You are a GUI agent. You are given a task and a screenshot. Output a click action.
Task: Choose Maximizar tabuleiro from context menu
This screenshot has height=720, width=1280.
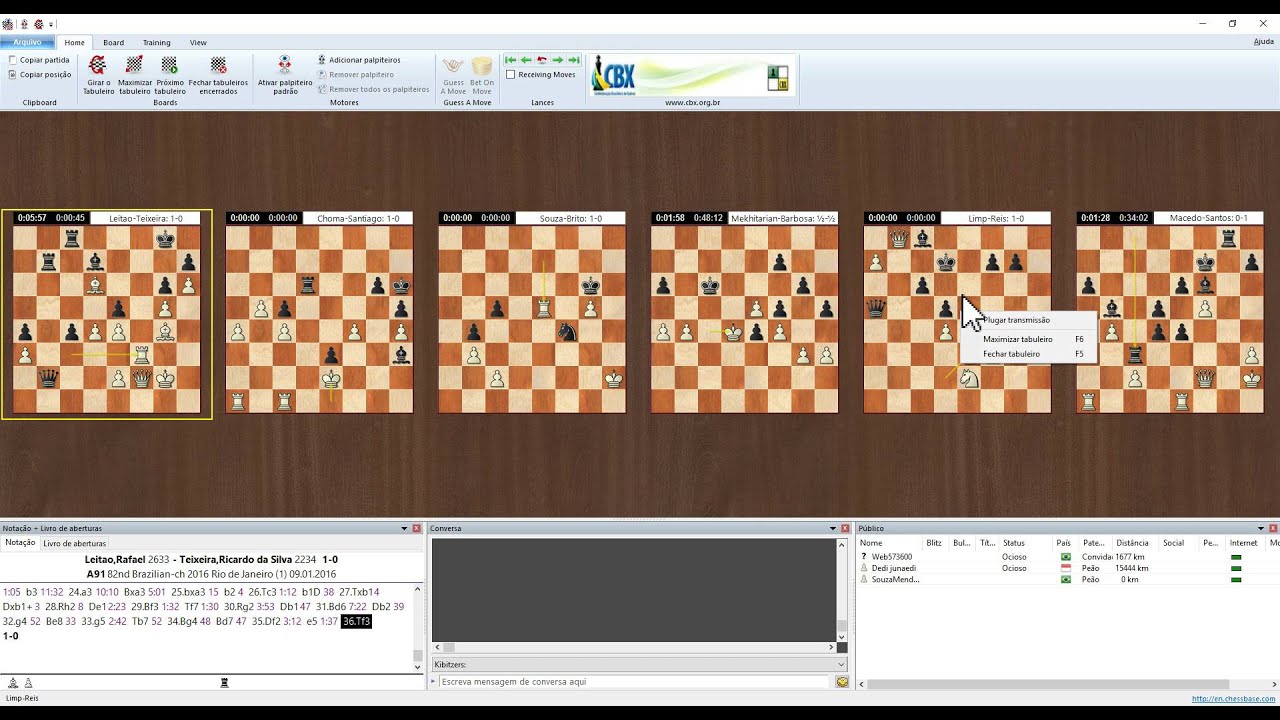coord(1028,339)
